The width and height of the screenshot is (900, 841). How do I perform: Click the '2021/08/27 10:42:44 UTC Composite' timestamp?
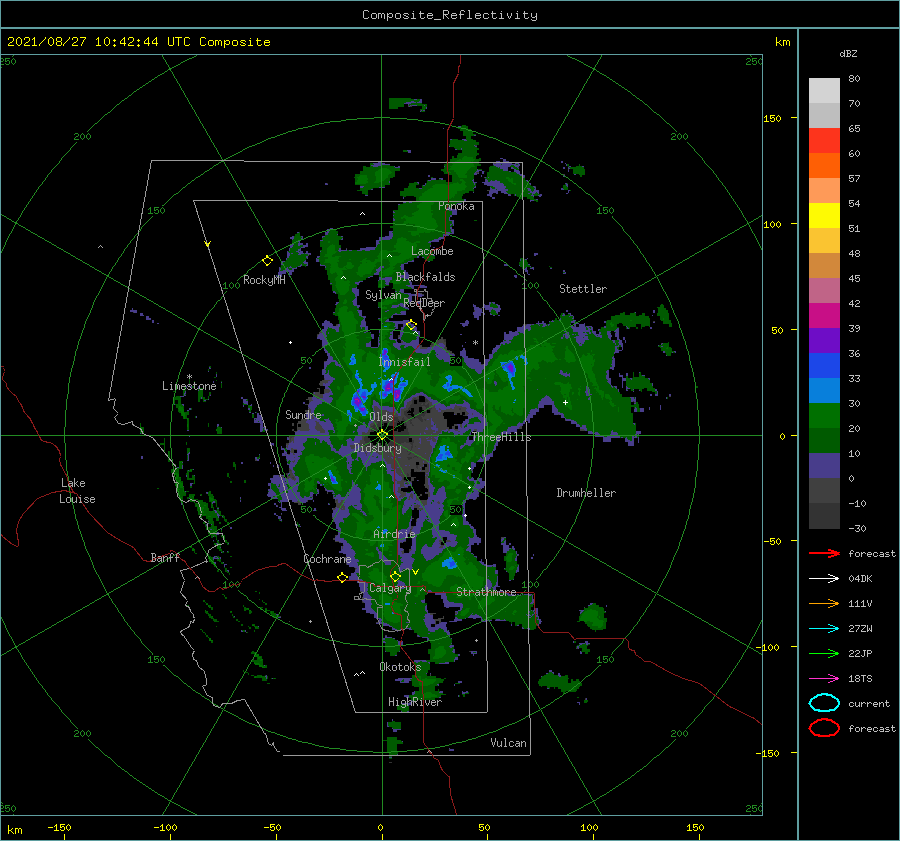(138, 42)
